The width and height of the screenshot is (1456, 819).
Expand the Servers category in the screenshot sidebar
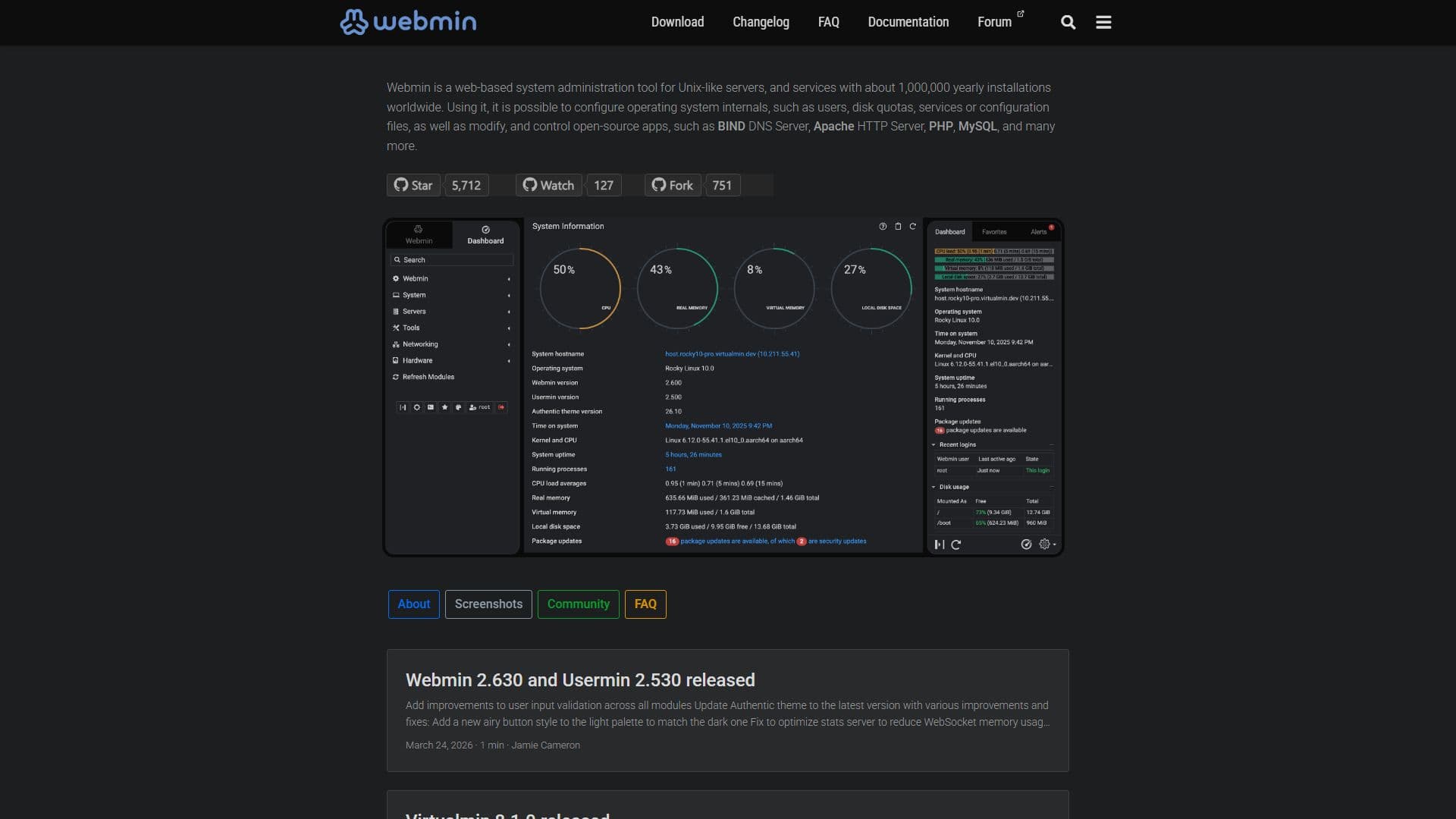(x=452, y=312)
